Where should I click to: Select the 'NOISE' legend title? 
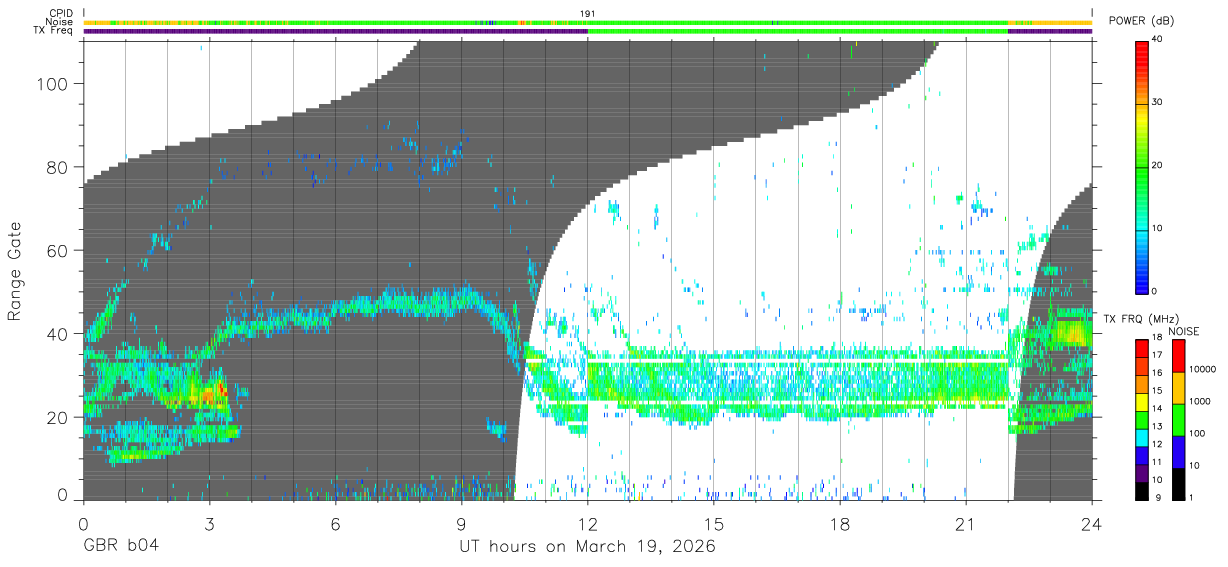(1184, 331)
